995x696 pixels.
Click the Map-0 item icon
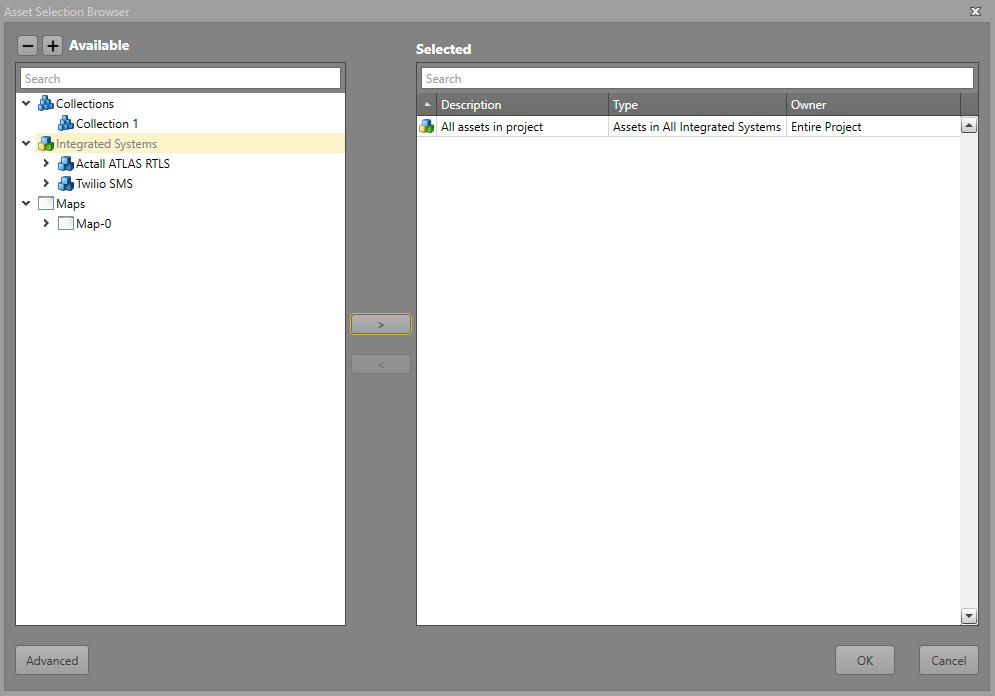click(66, 224)
